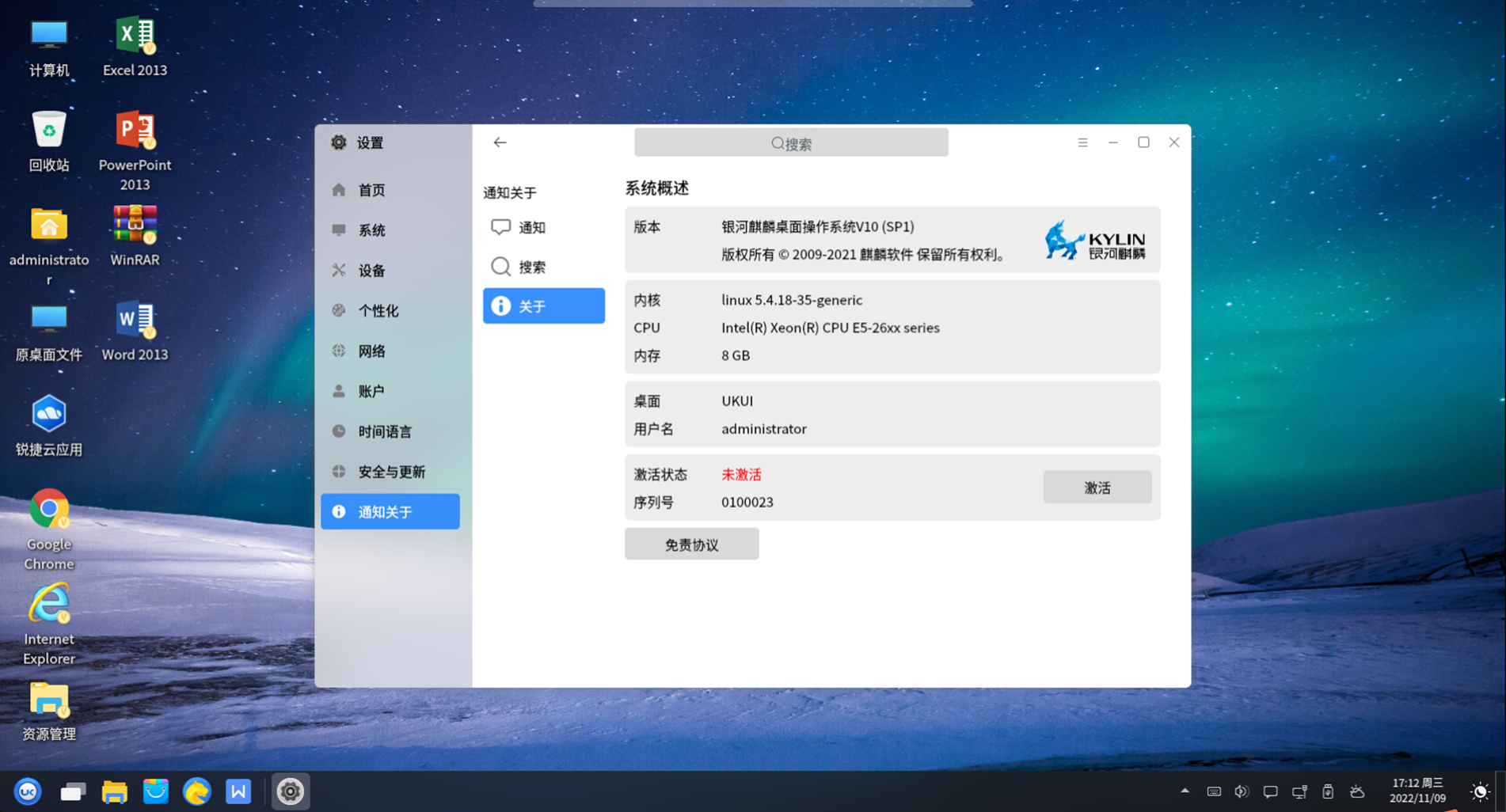1506x812 pixels.
Task: Select 首页 in settings sidebar
Action: pyautogui.click(x=390, y=190)
